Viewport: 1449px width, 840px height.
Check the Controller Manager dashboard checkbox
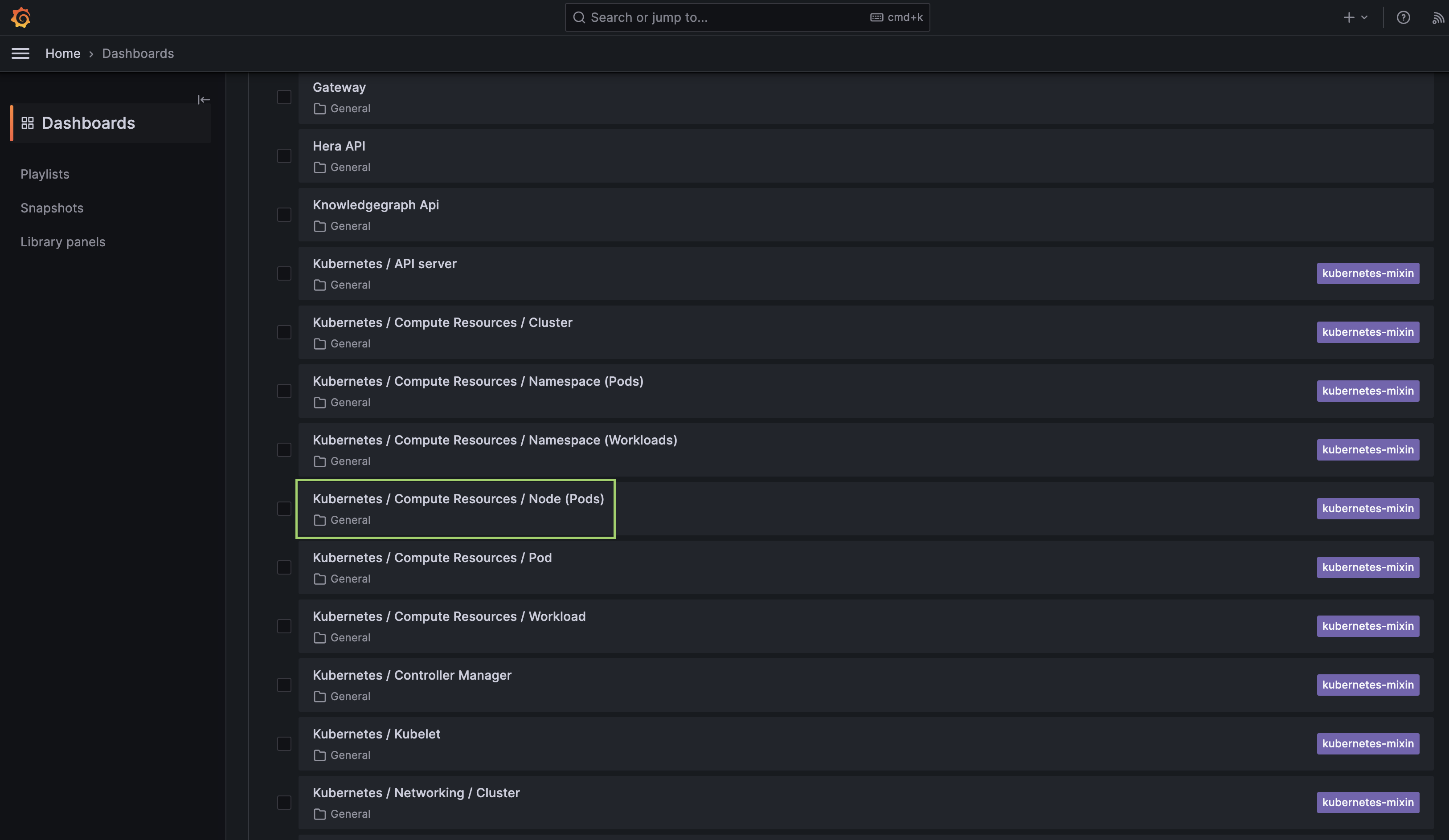click(284, 685)
